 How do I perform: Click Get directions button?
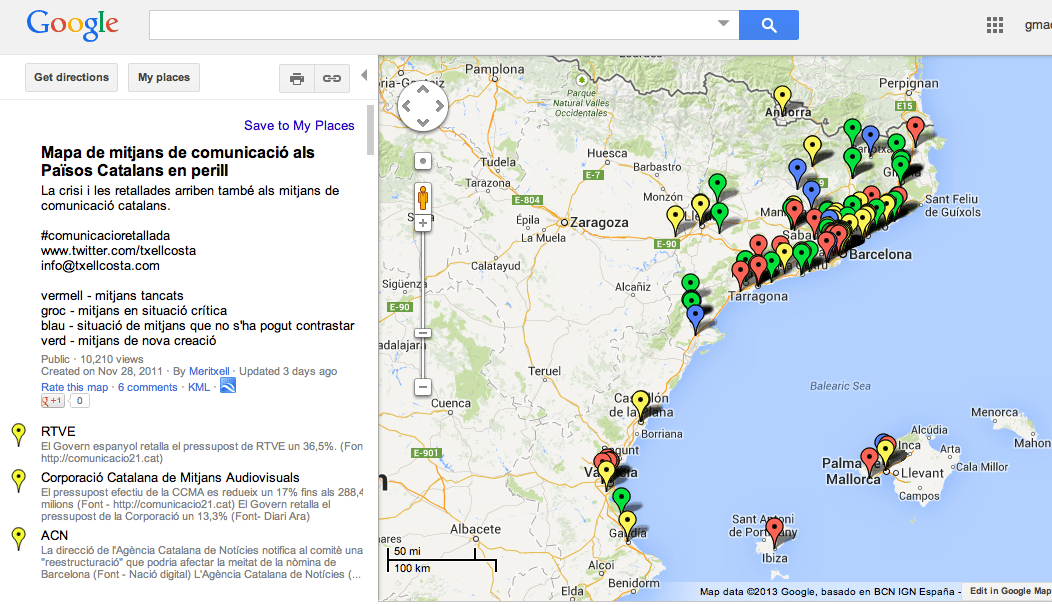point(72,78)
